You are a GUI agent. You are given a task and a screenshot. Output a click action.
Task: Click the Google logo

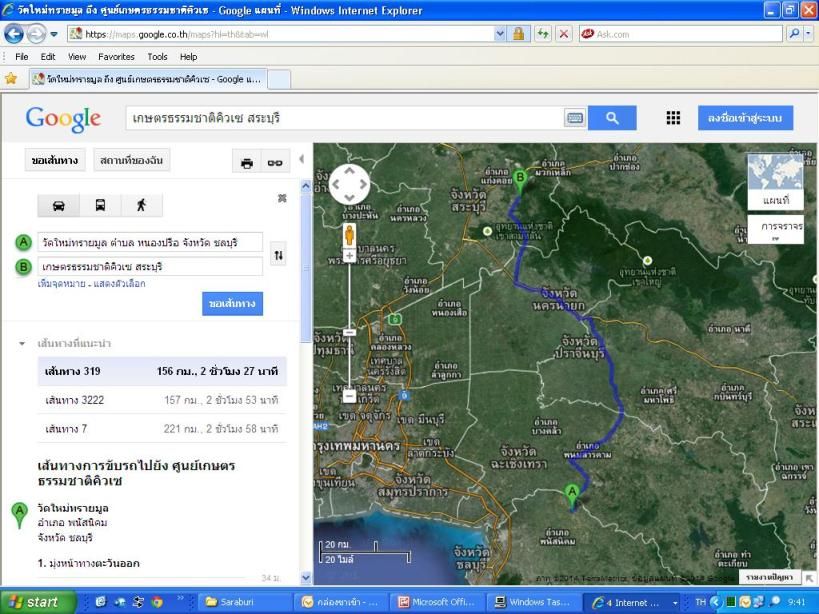[x=63, y=119]
